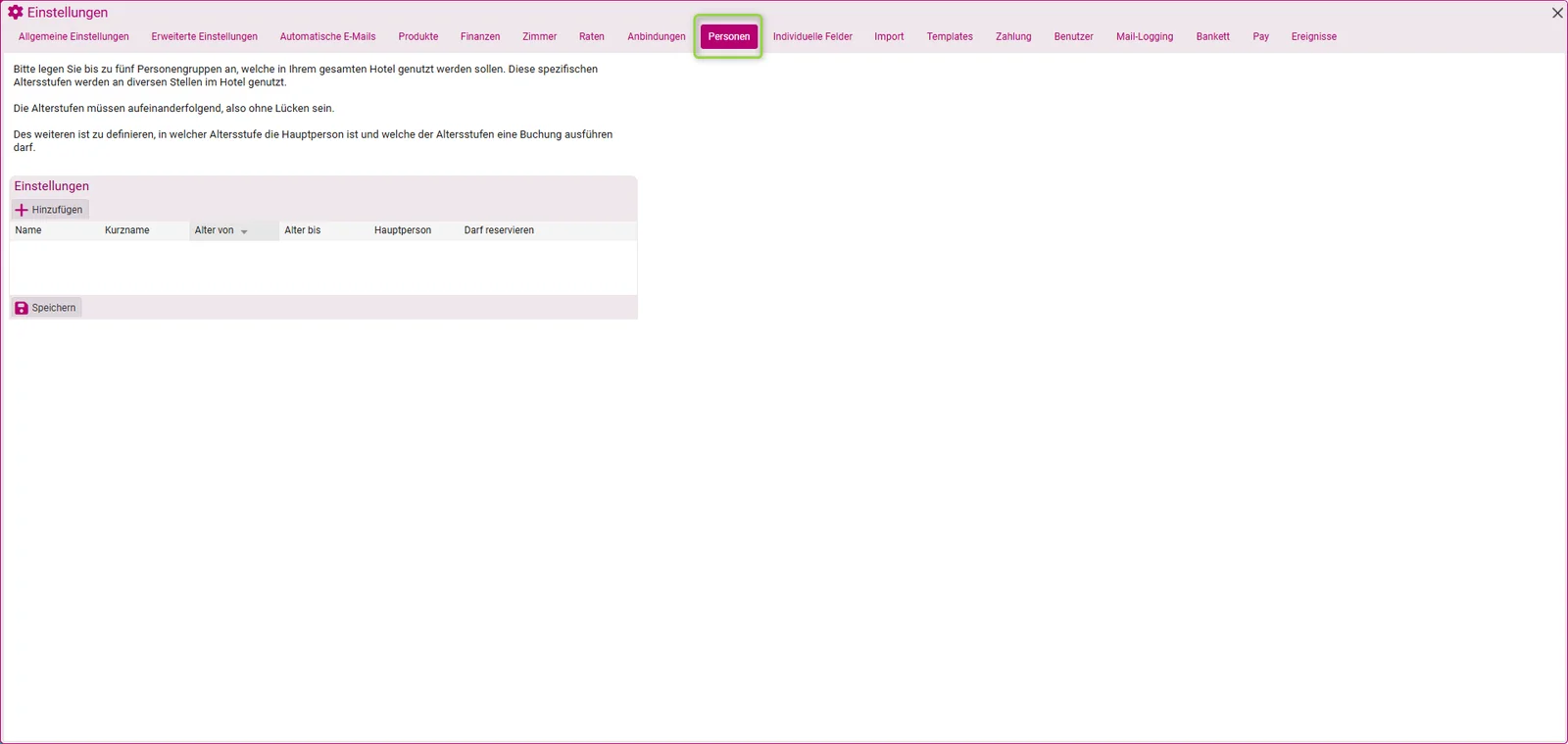
Task: Click the Einstellungen gear icon
Action: (16, 13)
